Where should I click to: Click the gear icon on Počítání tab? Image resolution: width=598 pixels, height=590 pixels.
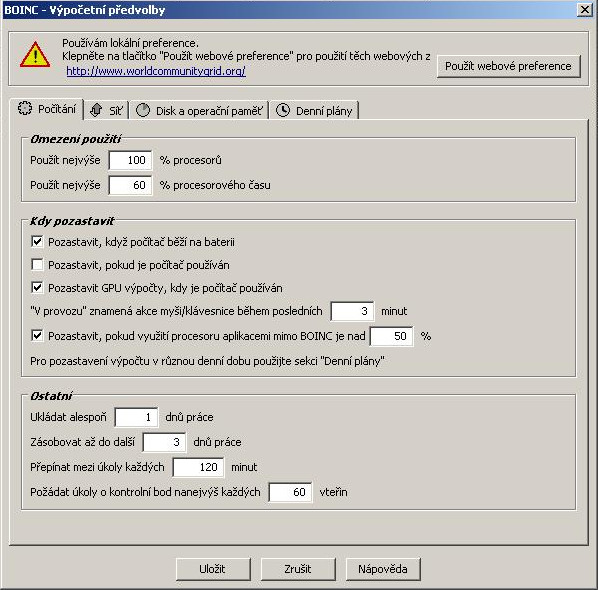pyautogui.click(x=25, y=109)
